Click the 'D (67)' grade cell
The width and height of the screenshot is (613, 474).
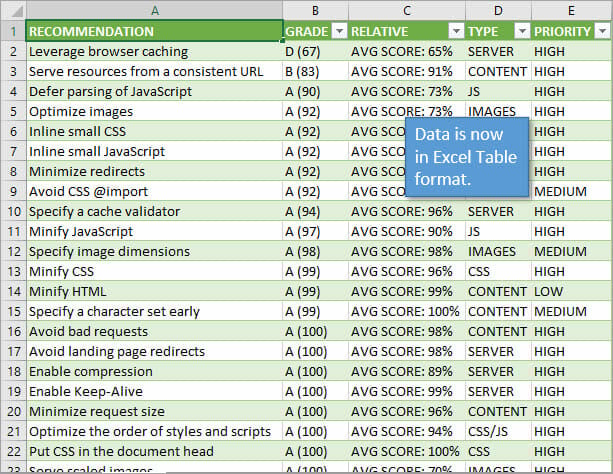(x=315, y=51)
